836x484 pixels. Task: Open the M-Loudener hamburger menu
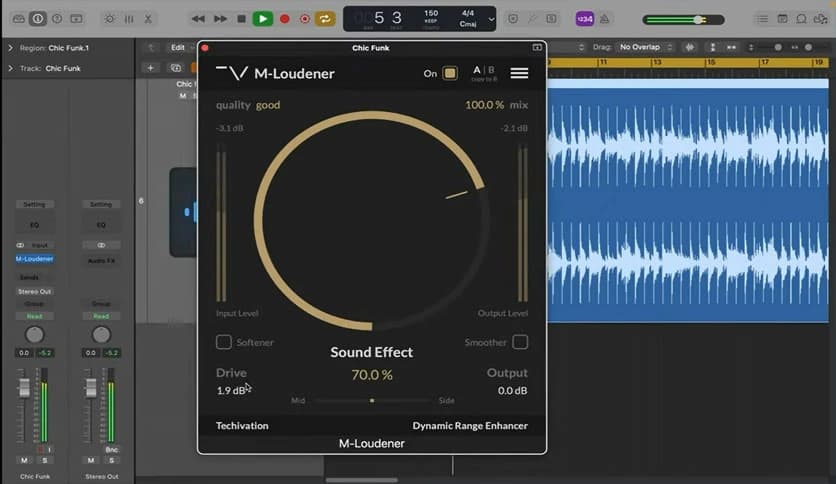tap(519, 73)
